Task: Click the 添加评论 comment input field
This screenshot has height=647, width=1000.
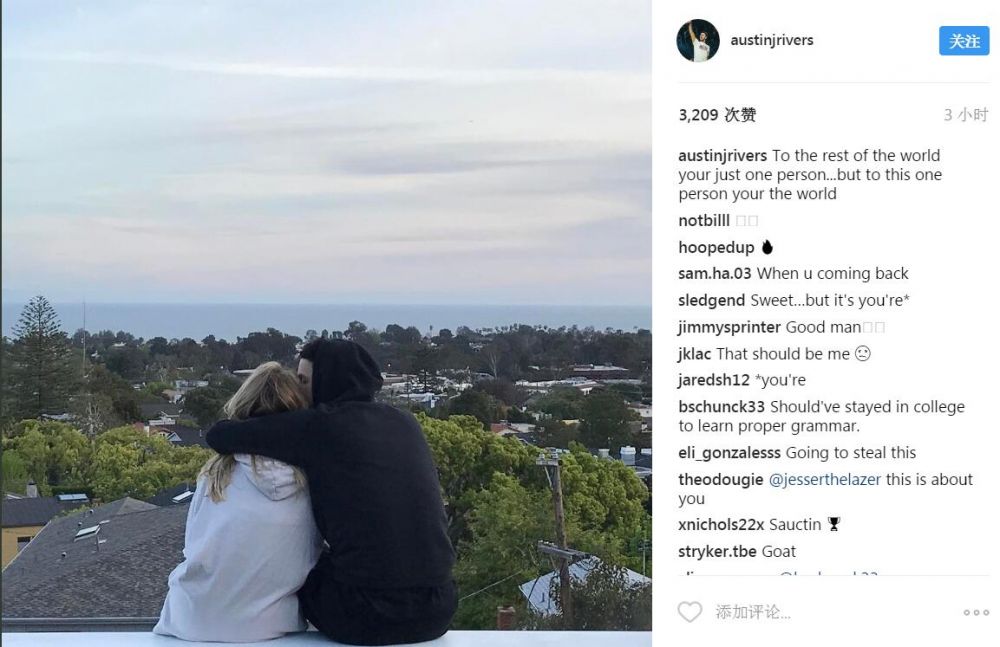Action: tap(829, 613)
